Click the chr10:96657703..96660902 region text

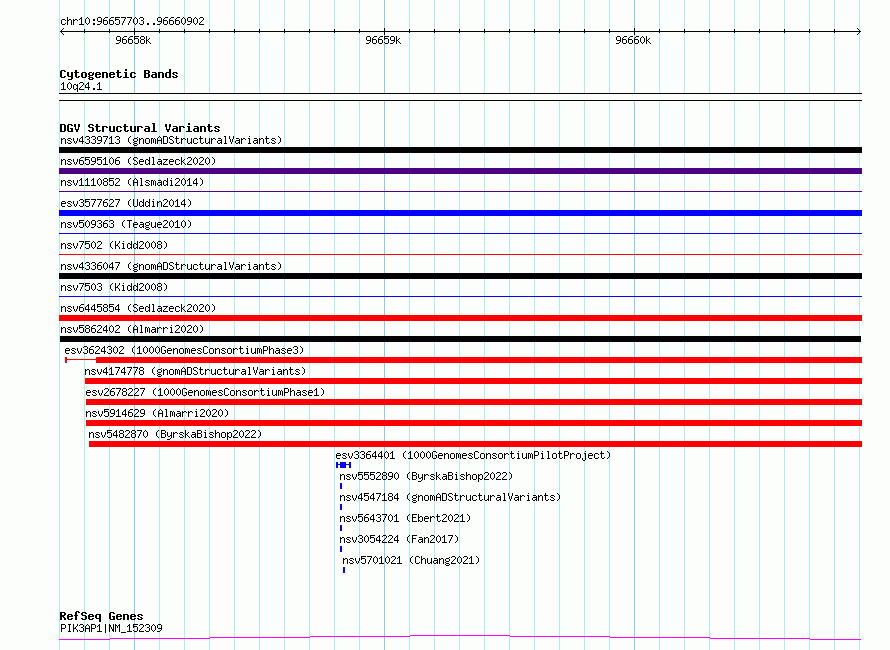pyautogui.click(x=132, y=21)
